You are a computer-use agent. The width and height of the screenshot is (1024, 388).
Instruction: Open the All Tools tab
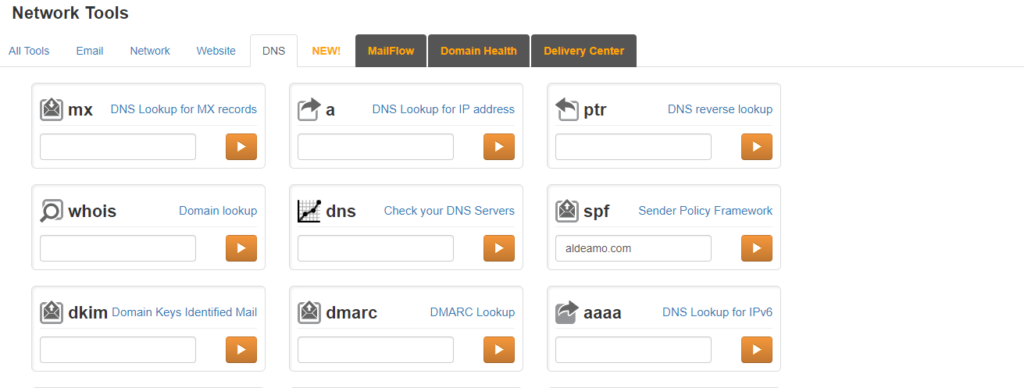[29, 51]
